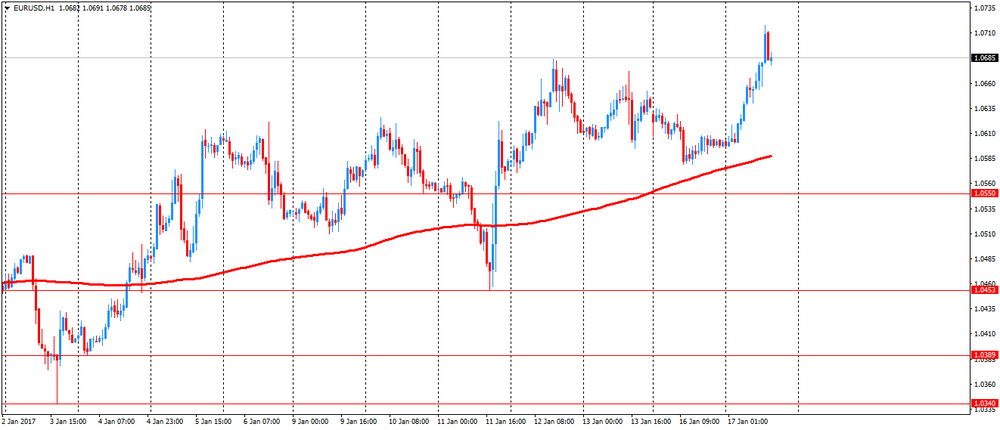Click 1.0635 on the price axis
The height and width of the screenshot is (430, 1000).
pos(983,108)
